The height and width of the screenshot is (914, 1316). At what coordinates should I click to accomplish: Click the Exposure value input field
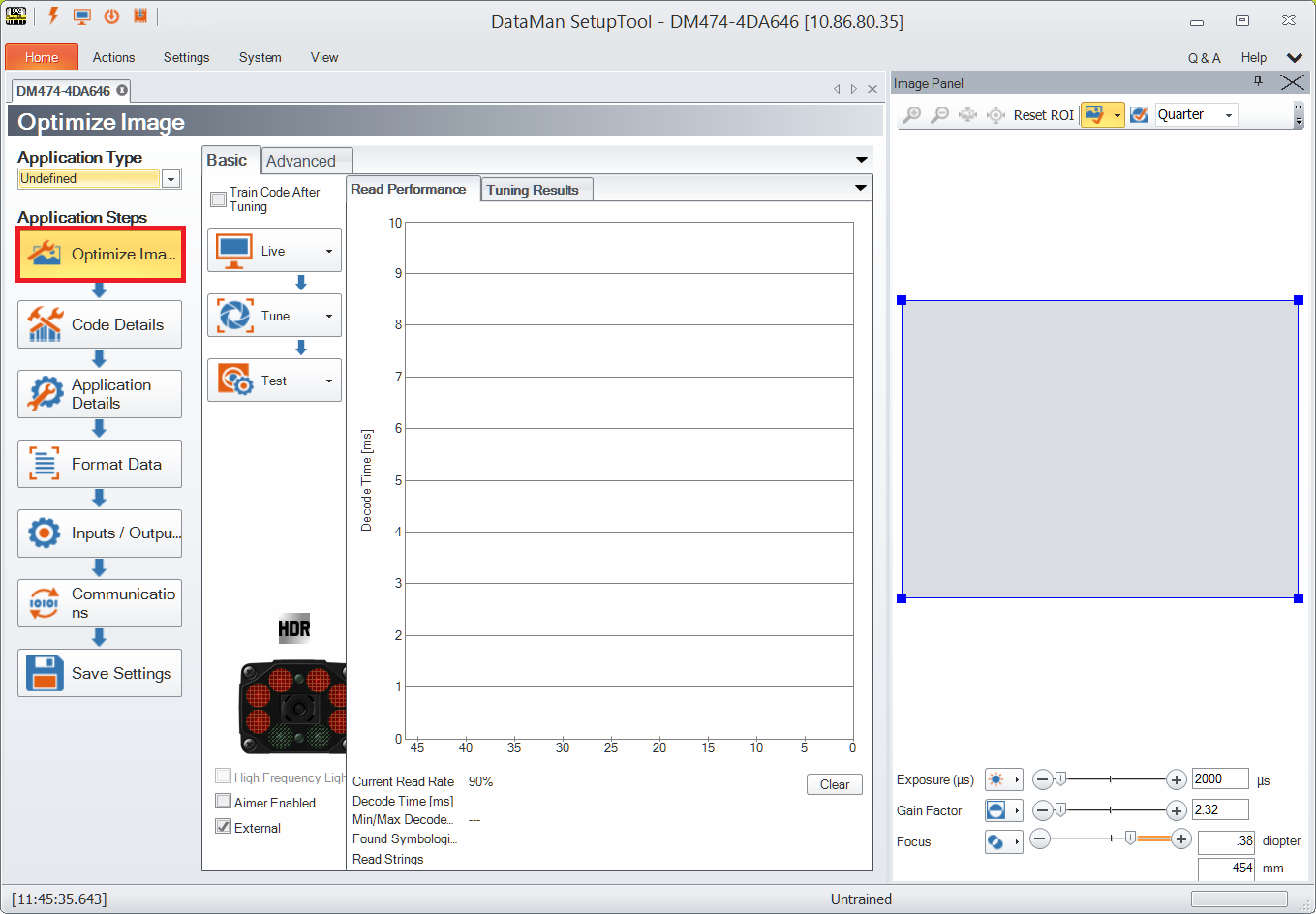[1218, 779]
